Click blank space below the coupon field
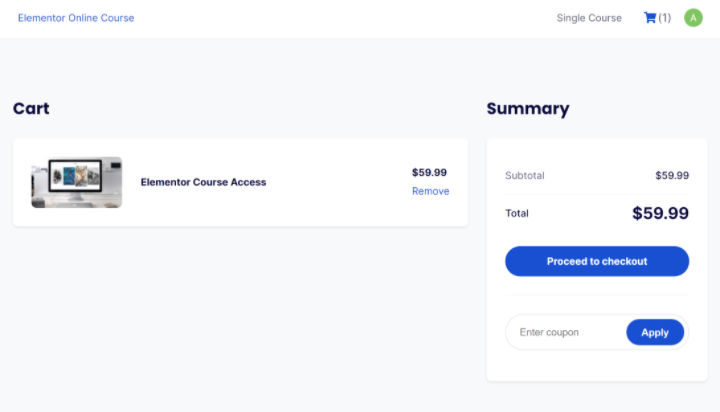Screen dimensions: 720x412 596,365
